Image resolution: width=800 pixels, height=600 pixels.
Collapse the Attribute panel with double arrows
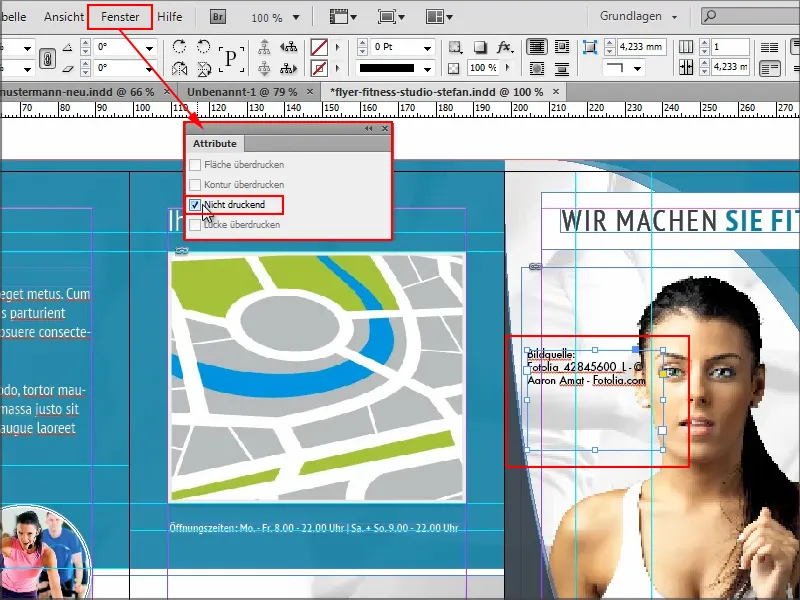coord(368,129)
